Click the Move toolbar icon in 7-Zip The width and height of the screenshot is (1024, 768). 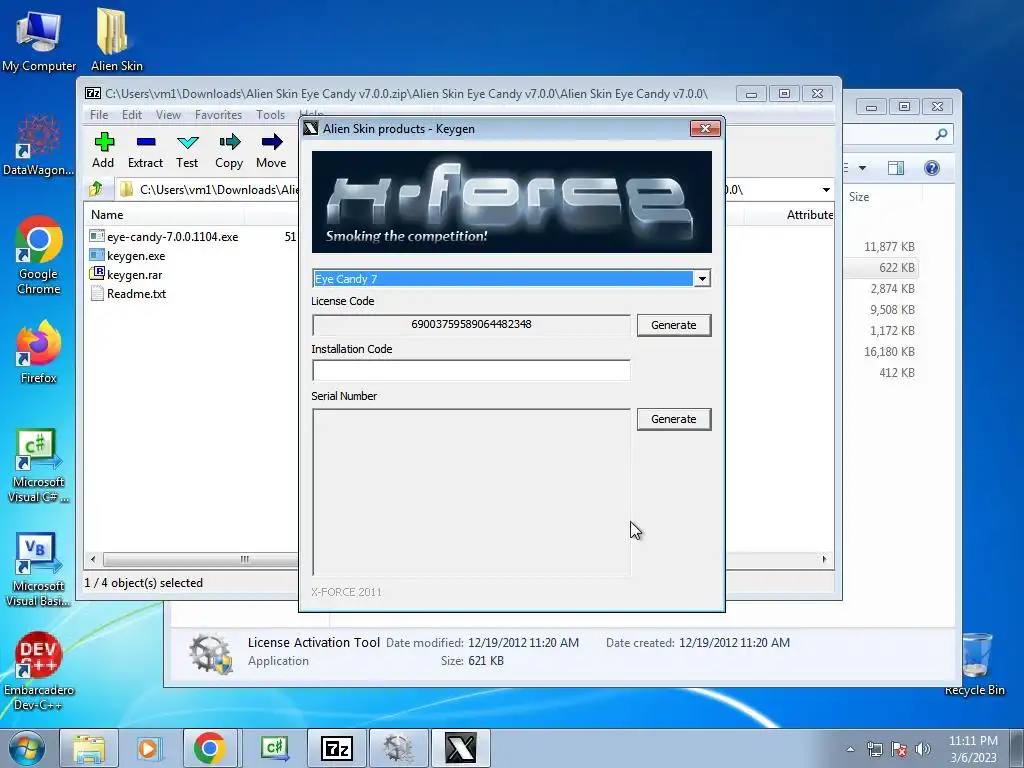point(271,150)
